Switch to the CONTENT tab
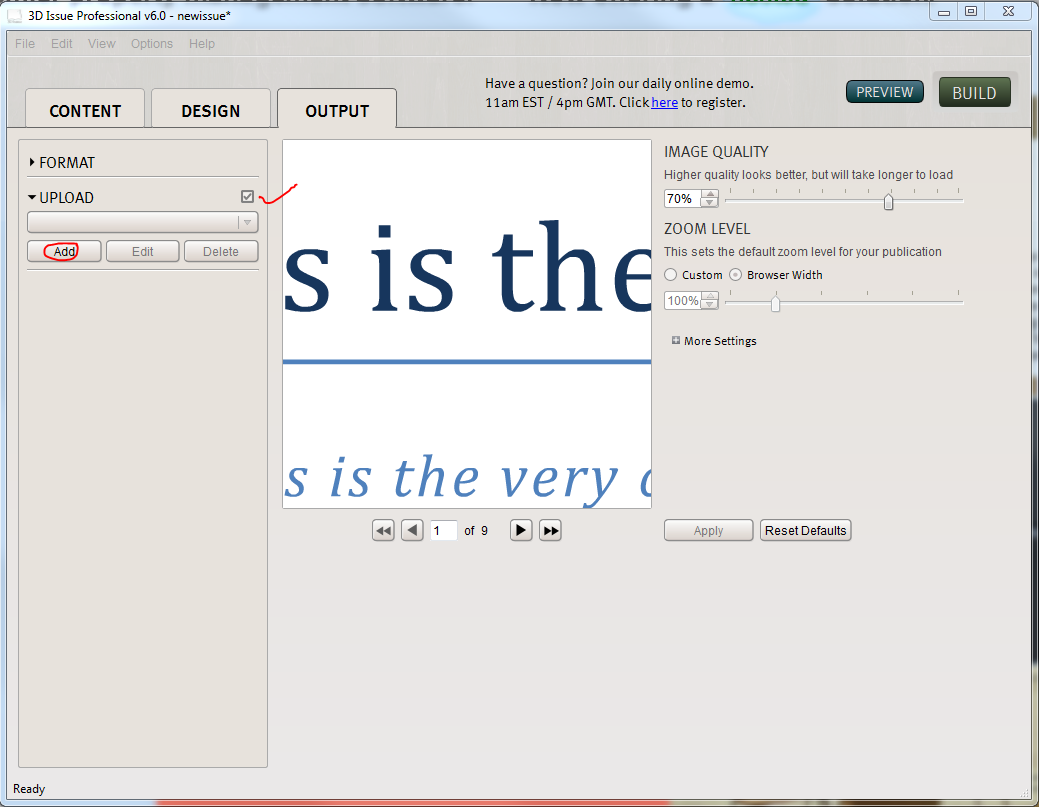This screenshot has height=807, width=1039. tap(85, 111)
